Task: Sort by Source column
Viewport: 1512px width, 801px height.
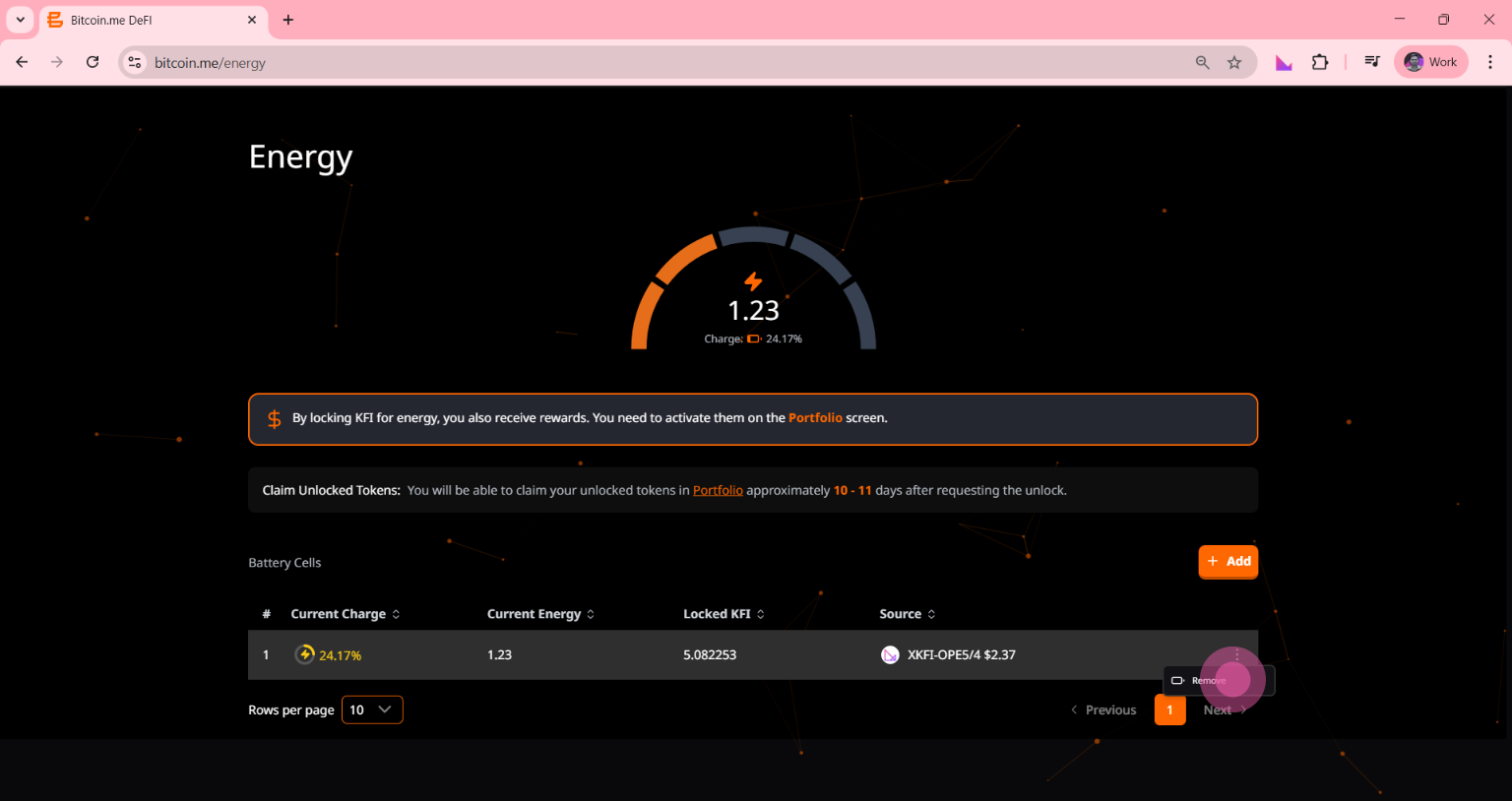Action: click(x=907, y=614)
